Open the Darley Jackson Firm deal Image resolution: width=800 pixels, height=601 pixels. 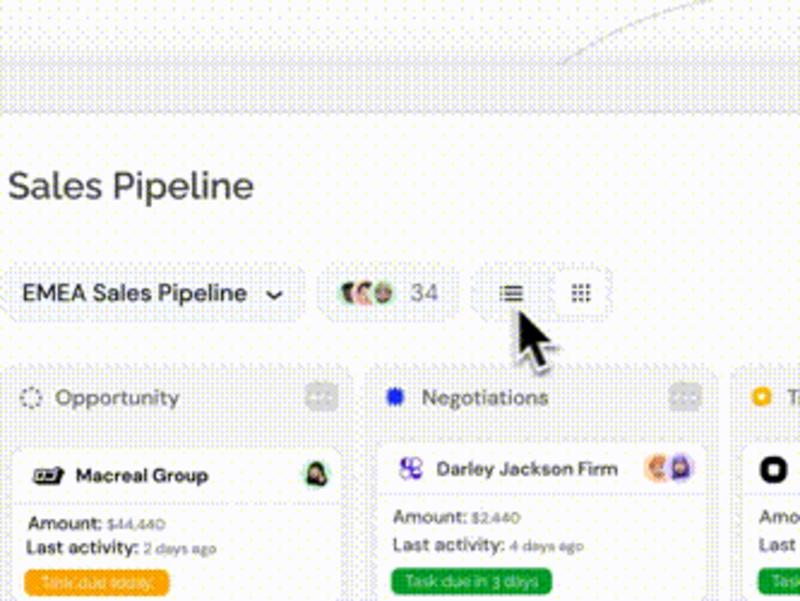click(527, 469)
